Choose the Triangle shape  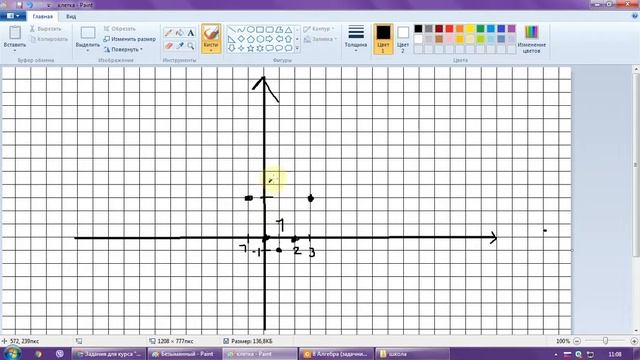tap(288, 30)
